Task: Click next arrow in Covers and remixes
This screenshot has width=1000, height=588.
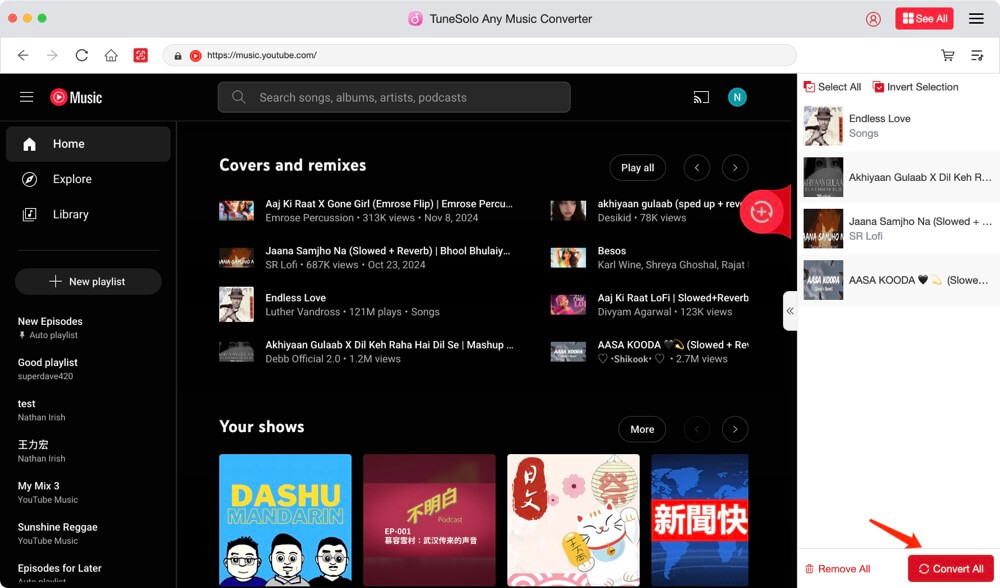Action: pos(735,168)
